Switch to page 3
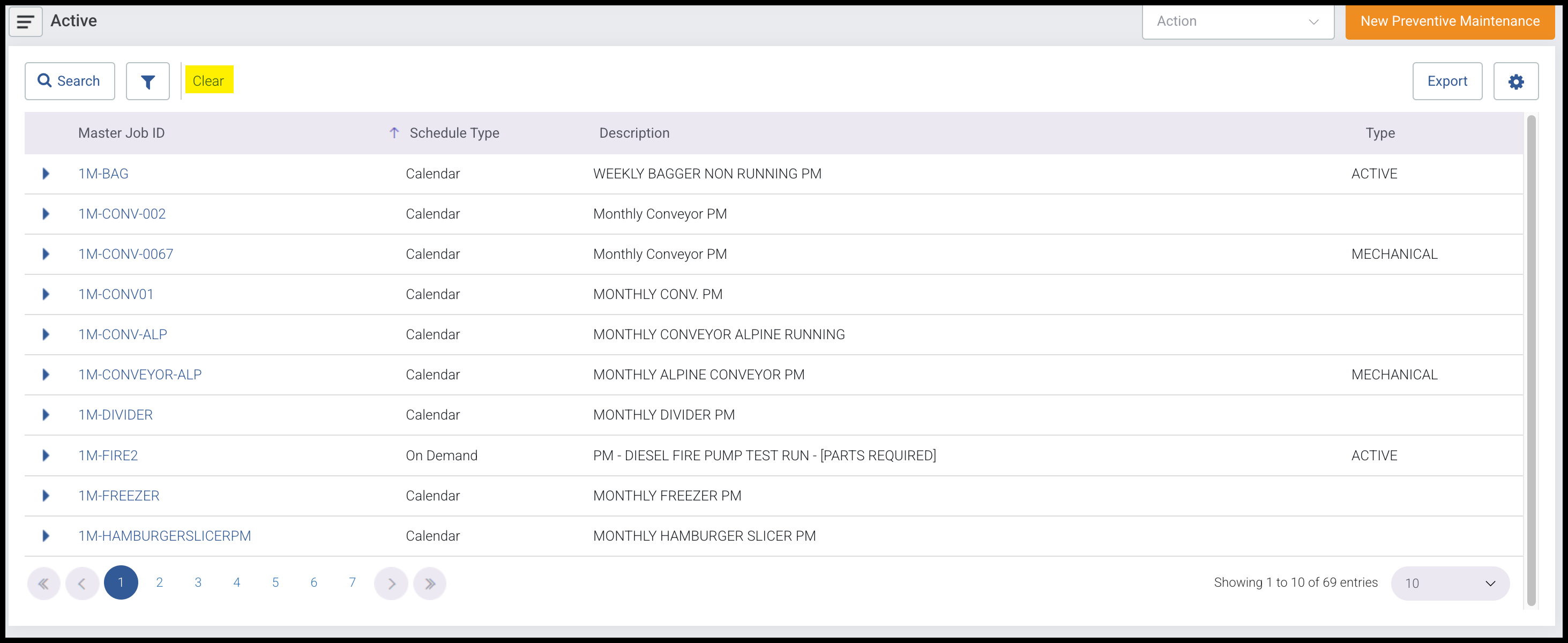1568x643 pixels. (x=198, y=583)
